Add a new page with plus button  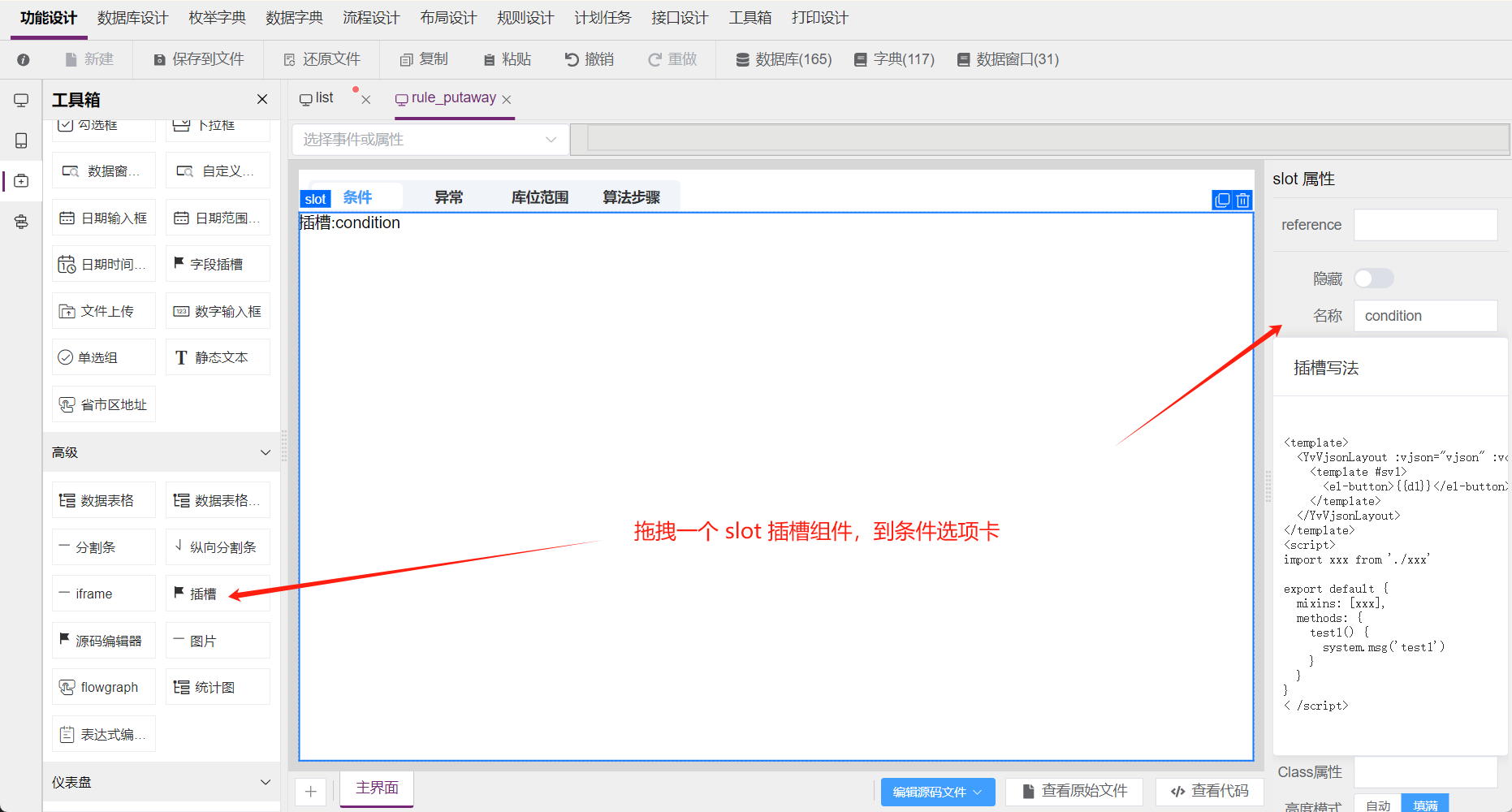[x=311, y=792]
